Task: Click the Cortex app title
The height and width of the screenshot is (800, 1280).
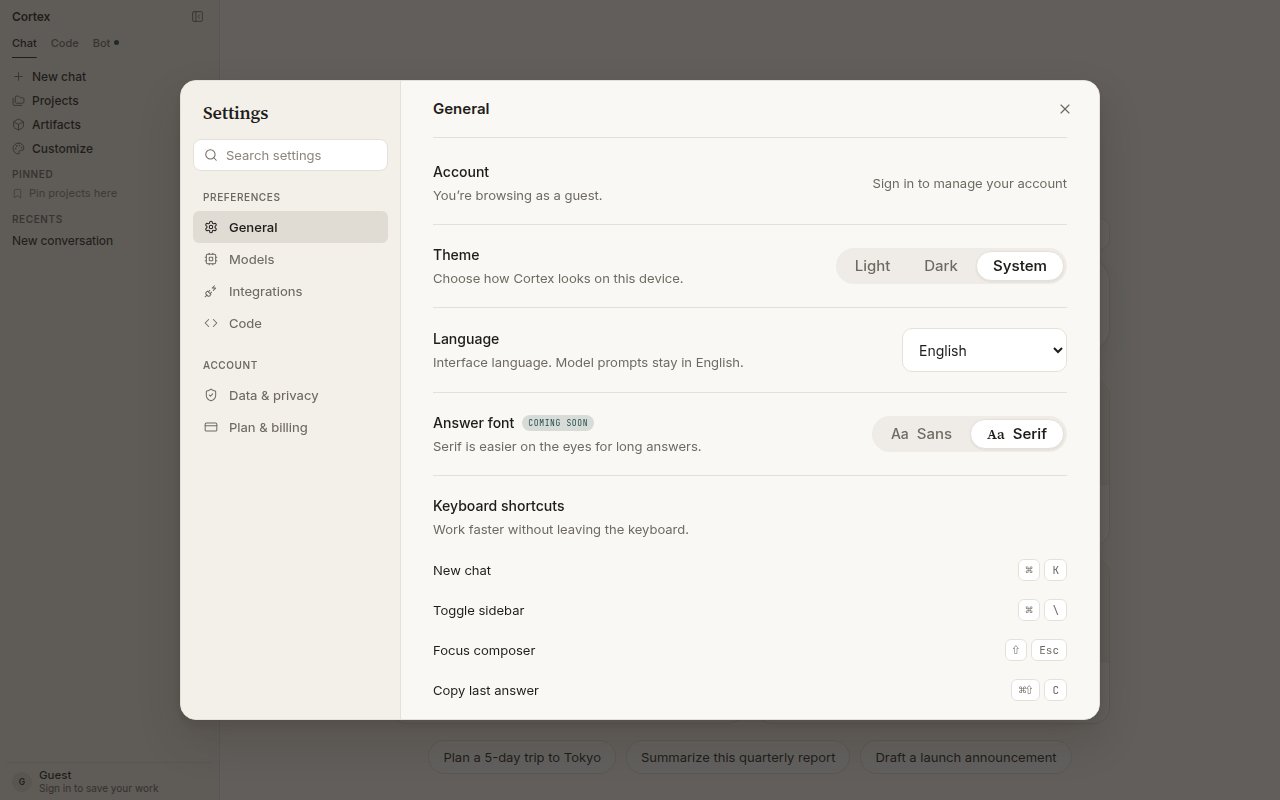Action: [31, 16]
